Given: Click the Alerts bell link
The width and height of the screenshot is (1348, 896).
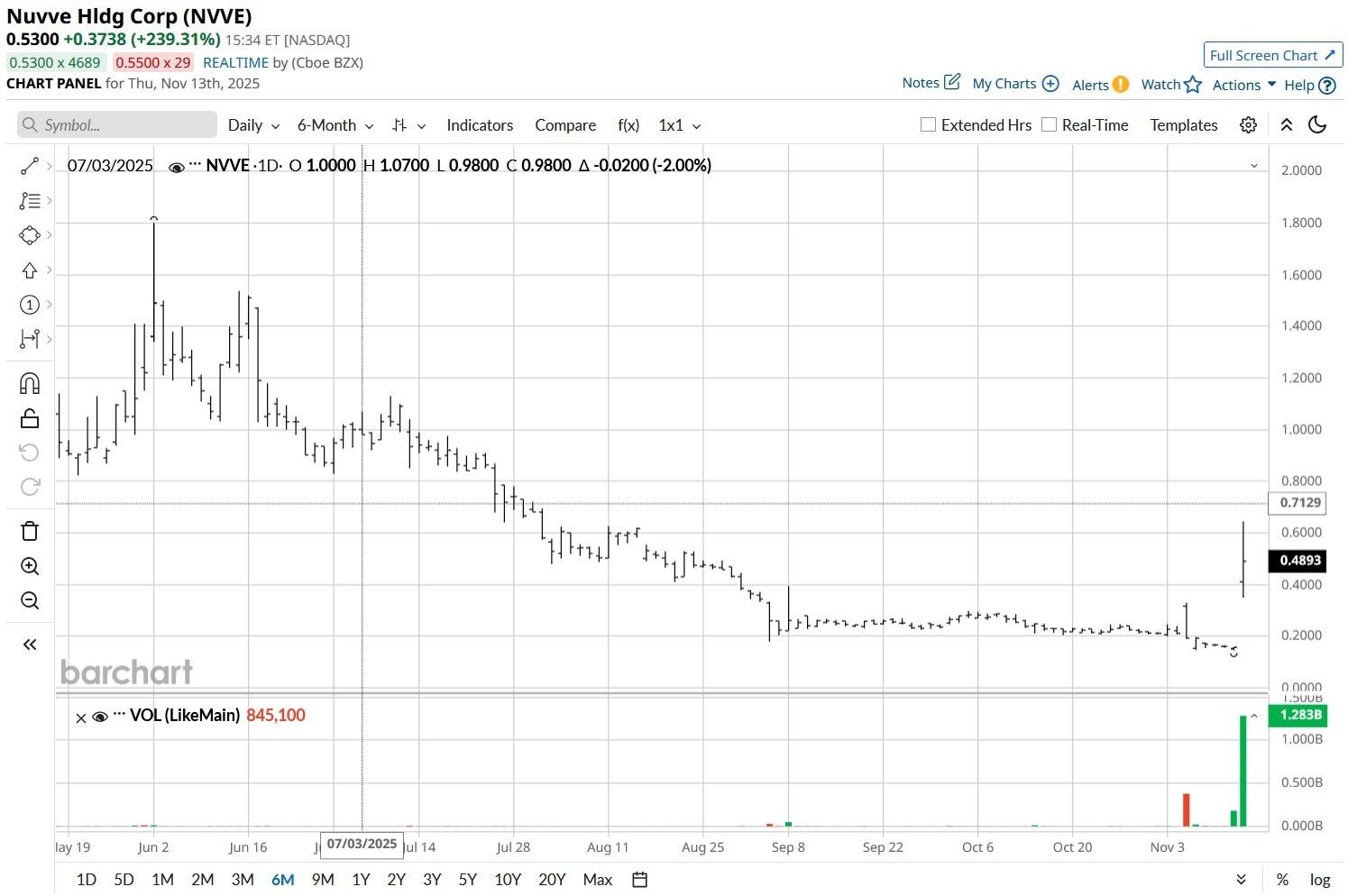Looking at the screenshot, I should 1100,85.
